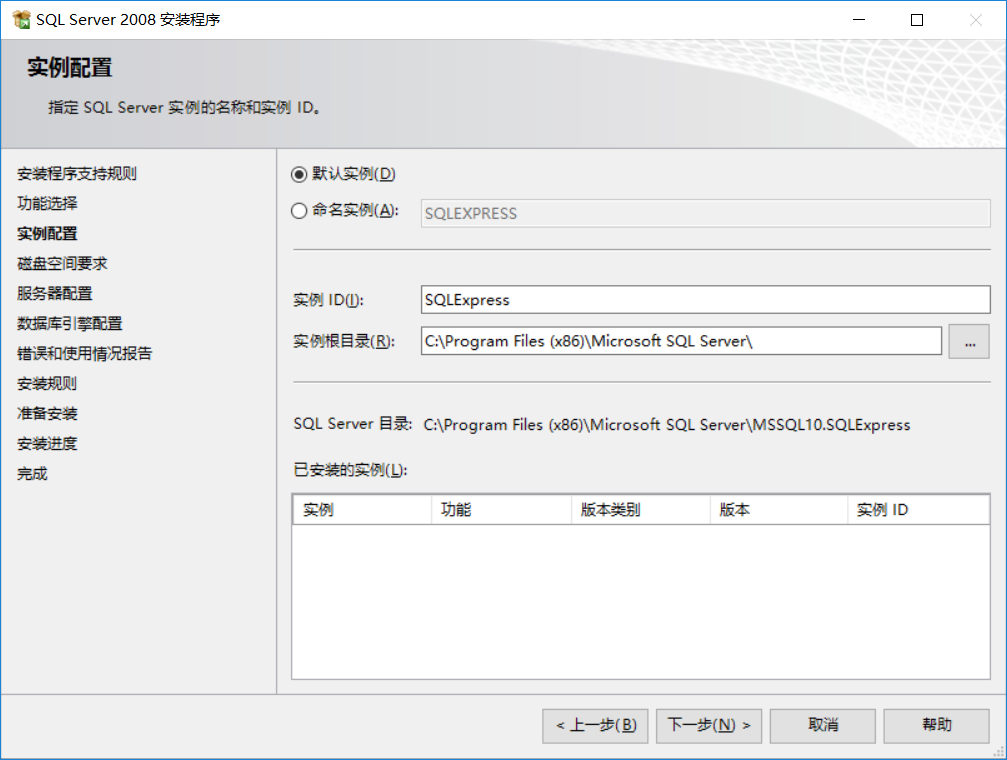Select the 功能选择 step
Viewport: 1007px width, 760px height.
(47, 204)
